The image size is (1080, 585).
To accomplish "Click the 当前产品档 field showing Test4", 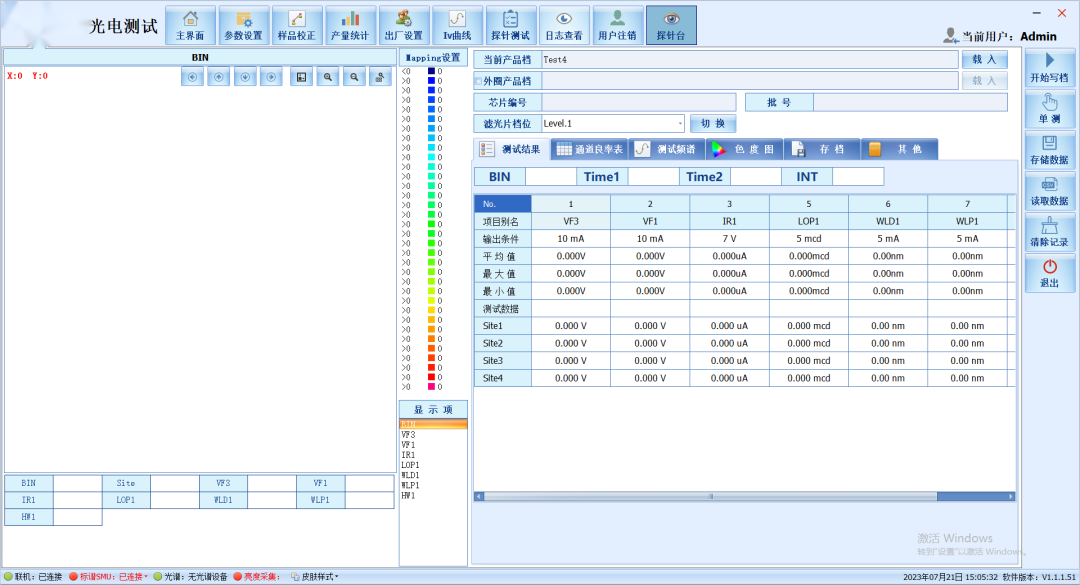I will point(750,60).
